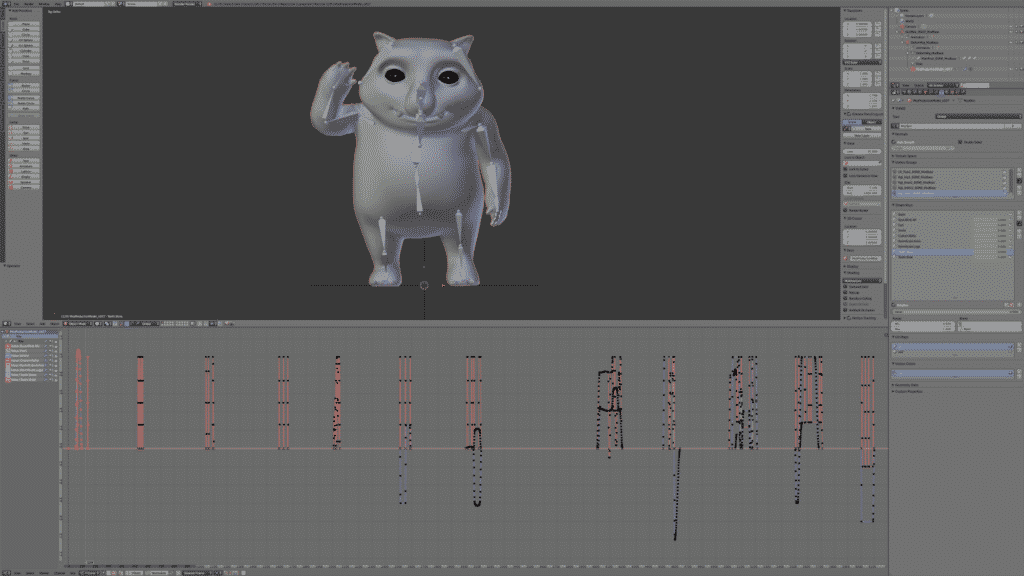Add an Armature object
The image size is (1024, 576).
pos(25,166)
